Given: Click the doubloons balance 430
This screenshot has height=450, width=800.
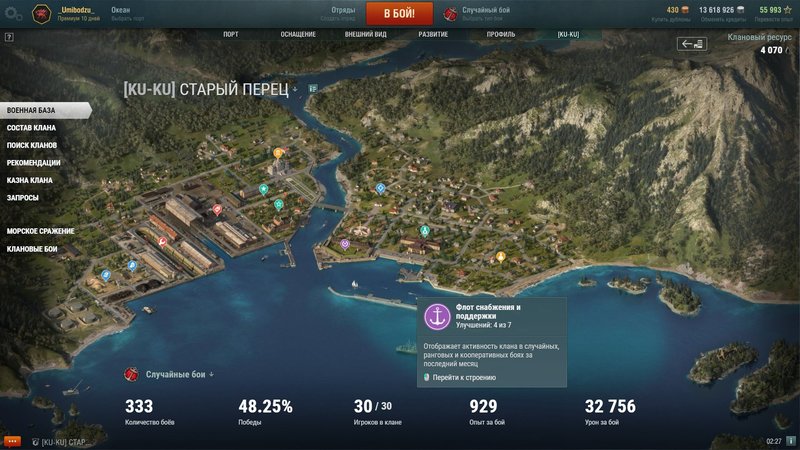Looking at the screenshot, I should [678, 10].
